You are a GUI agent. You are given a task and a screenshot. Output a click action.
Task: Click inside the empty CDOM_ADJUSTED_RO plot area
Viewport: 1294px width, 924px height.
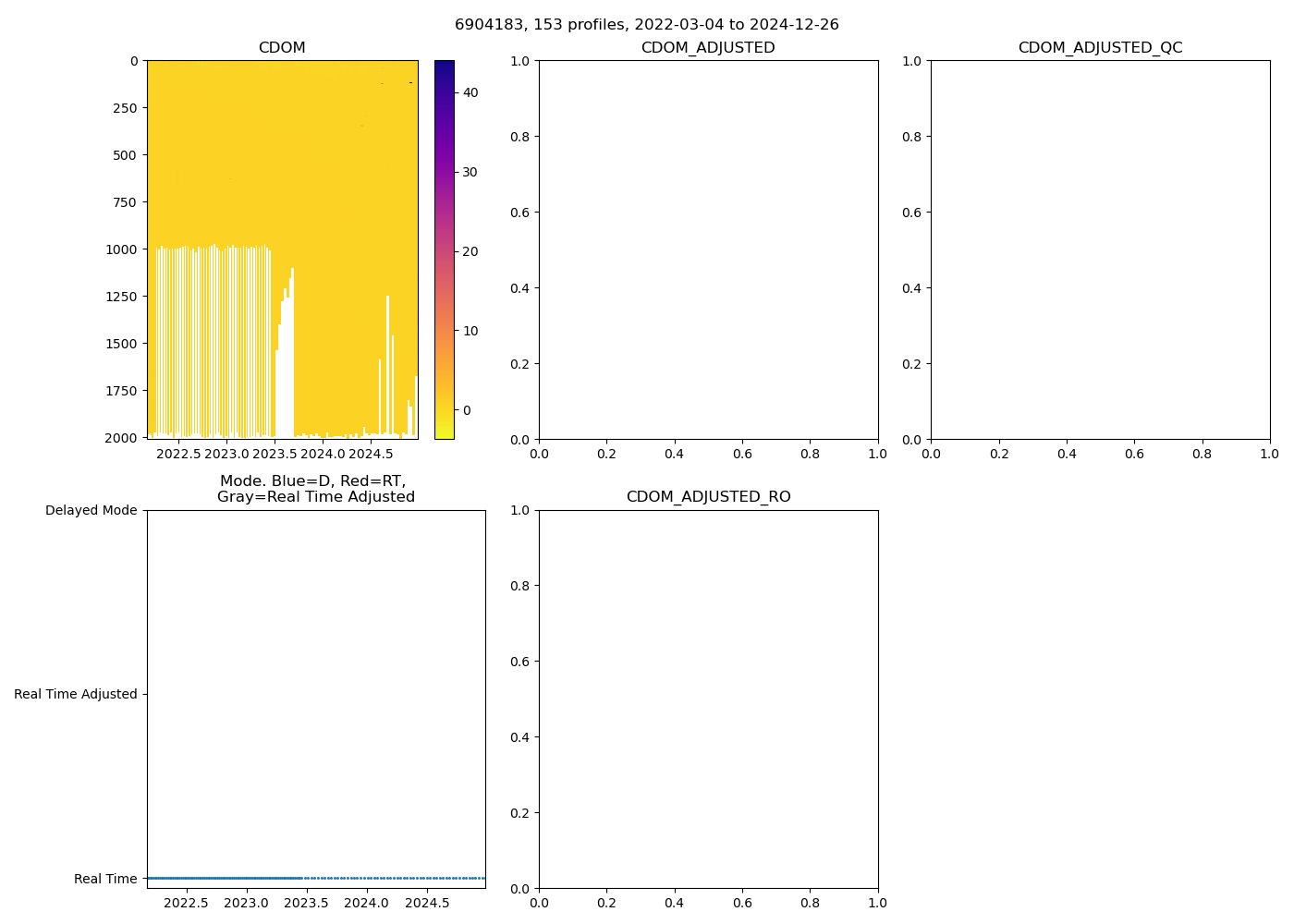point(708,699)
